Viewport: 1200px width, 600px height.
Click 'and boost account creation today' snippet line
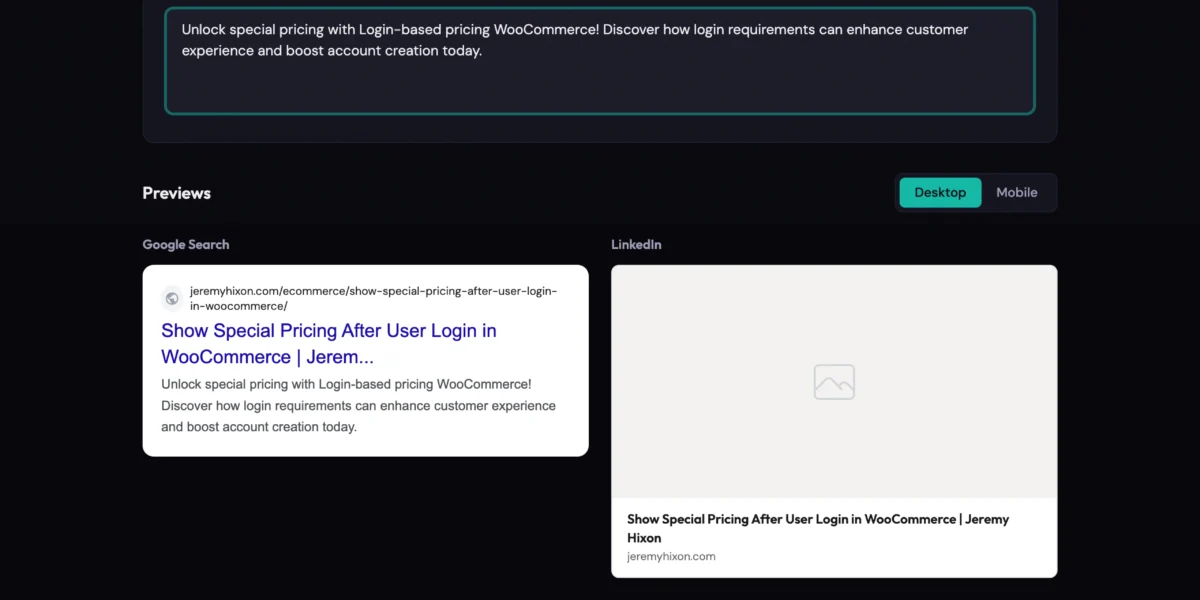(x=258, y=427)
